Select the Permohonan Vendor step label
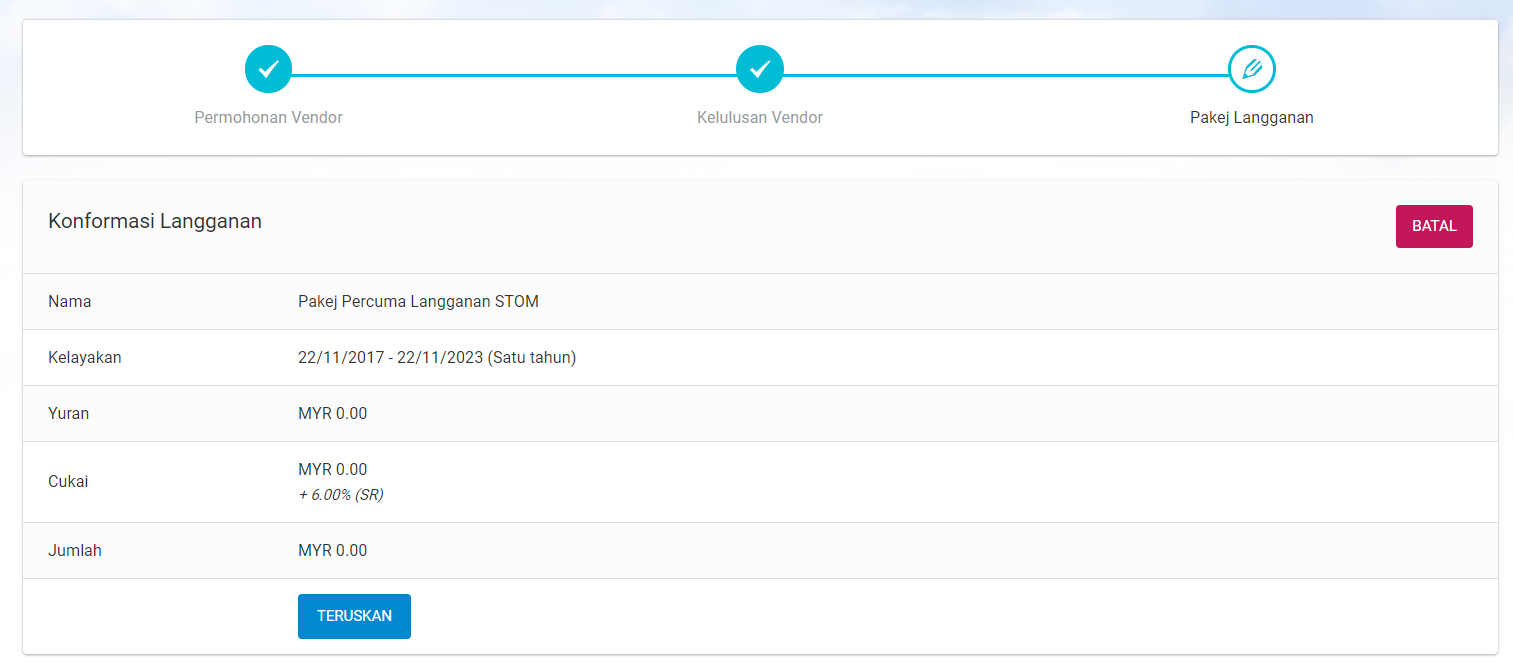 268,118
